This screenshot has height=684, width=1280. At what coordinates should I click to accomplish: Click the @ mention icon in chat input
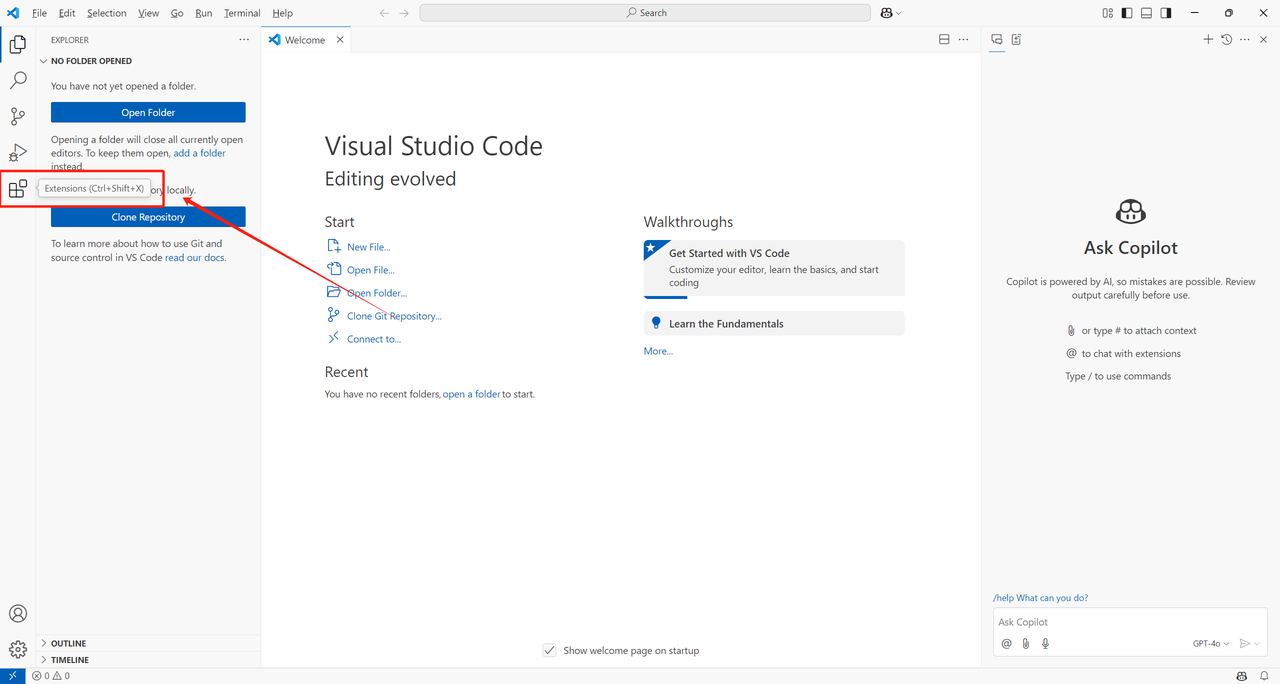click(1007, 644)
